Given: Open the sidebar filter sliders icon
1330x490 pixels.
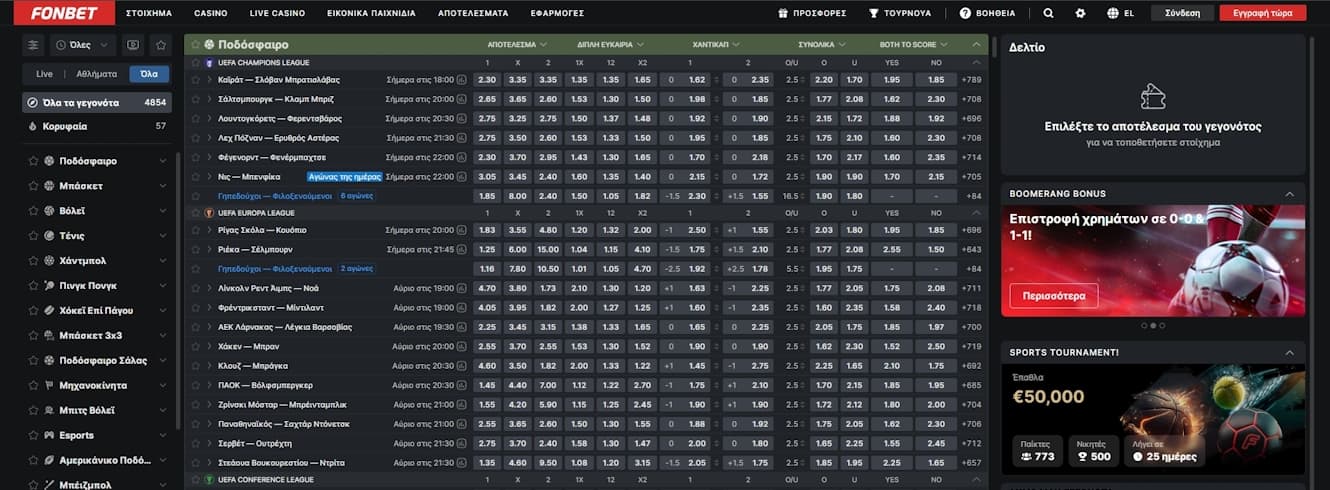Looking at the screenshot, I should pos(34,45).
